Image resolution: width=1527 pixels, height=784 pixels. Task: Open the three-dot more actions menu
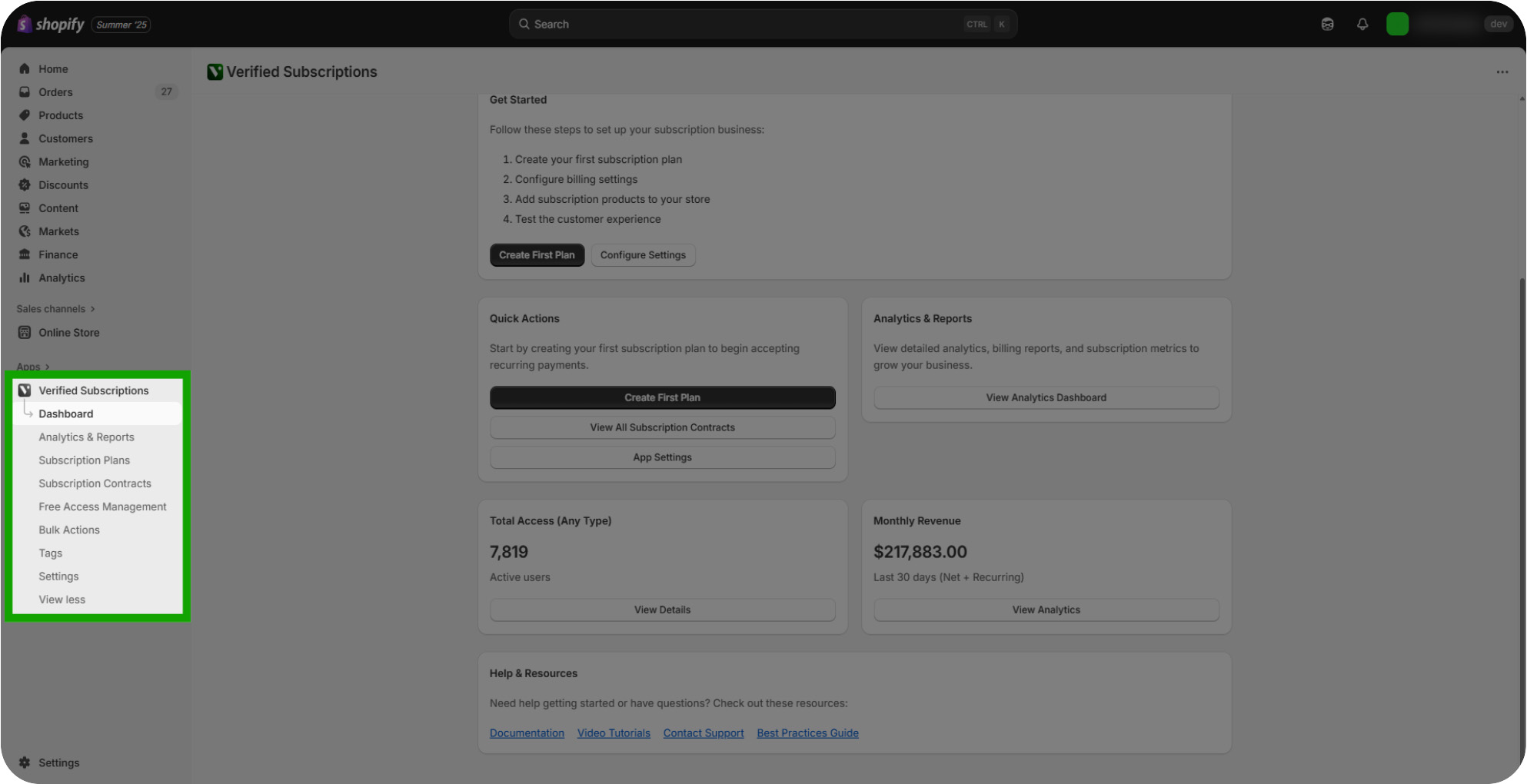(x=1502, y=71)
